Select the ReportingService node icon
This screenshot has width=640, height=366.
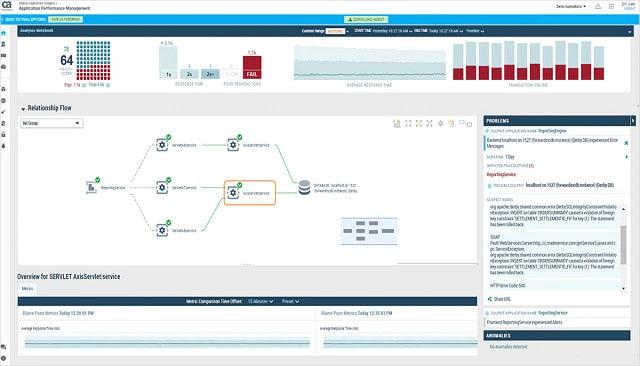tap(91, 188)
